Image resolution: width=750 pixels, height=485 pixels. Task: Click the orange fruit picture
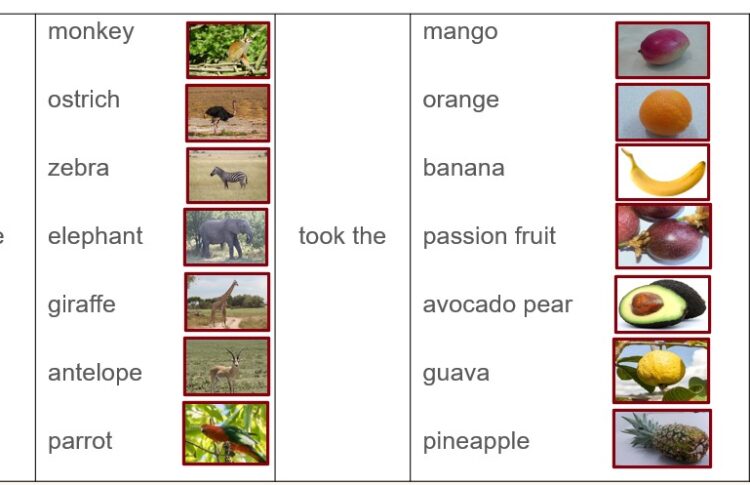(662, 112)
